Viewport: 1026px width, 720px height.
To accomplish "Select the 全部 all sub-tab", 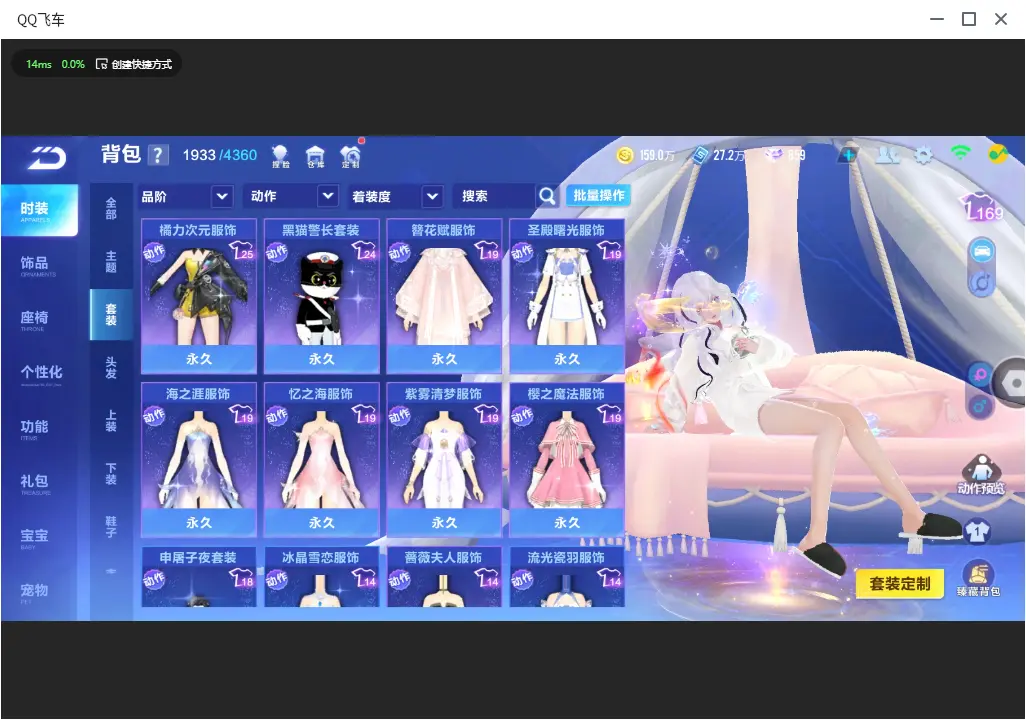I will (x=111, y=209).
